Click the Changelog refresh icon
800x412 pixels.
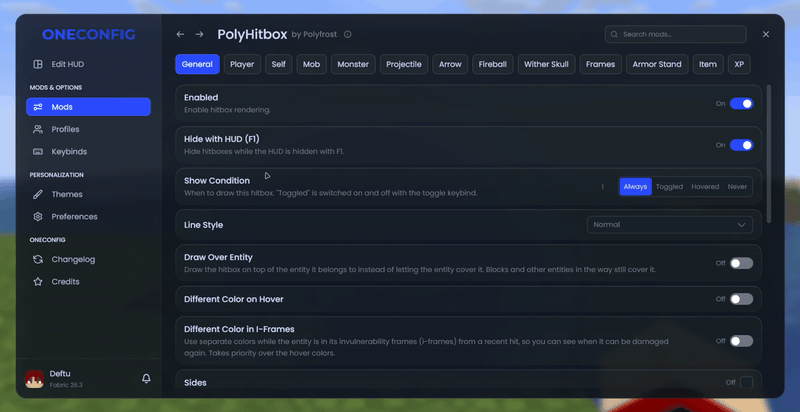coord(38,260)
